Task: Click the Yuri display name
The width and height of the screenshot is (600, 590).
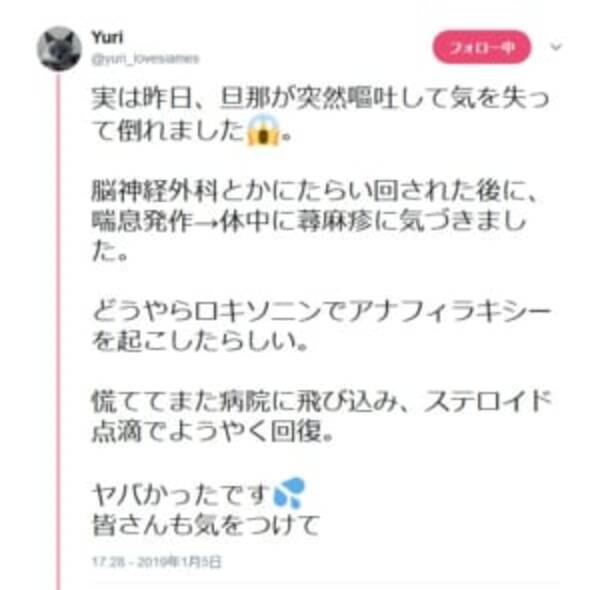Action: (108, 37)
